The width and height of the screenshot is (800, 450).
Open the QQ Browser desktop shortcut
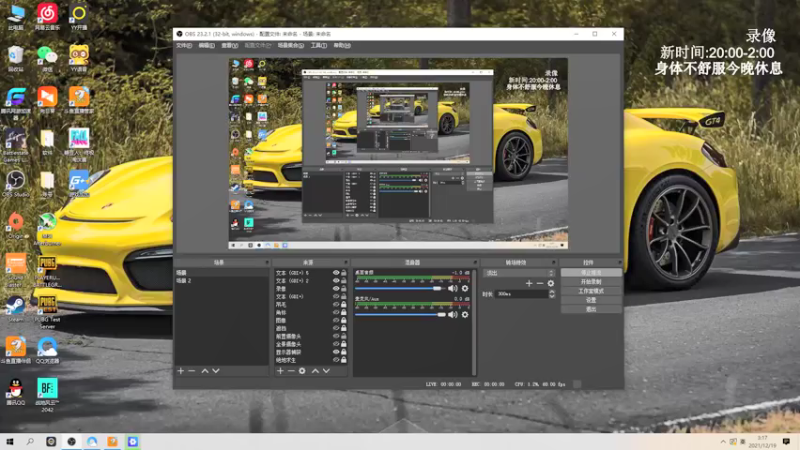47,351
